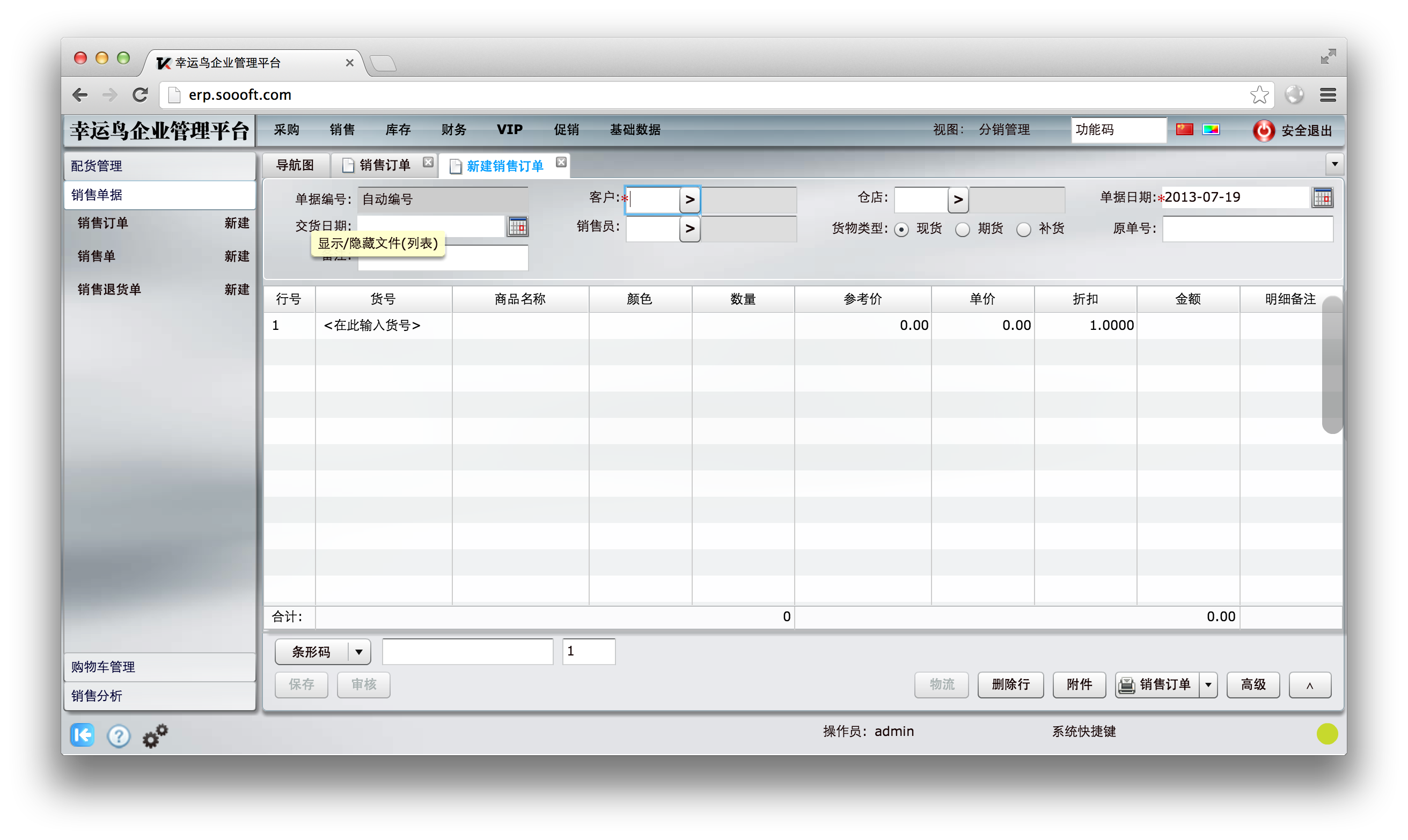Switch to the 导航图 tab
This screenshot has width=1408, height=840.
tap(295, 165)
